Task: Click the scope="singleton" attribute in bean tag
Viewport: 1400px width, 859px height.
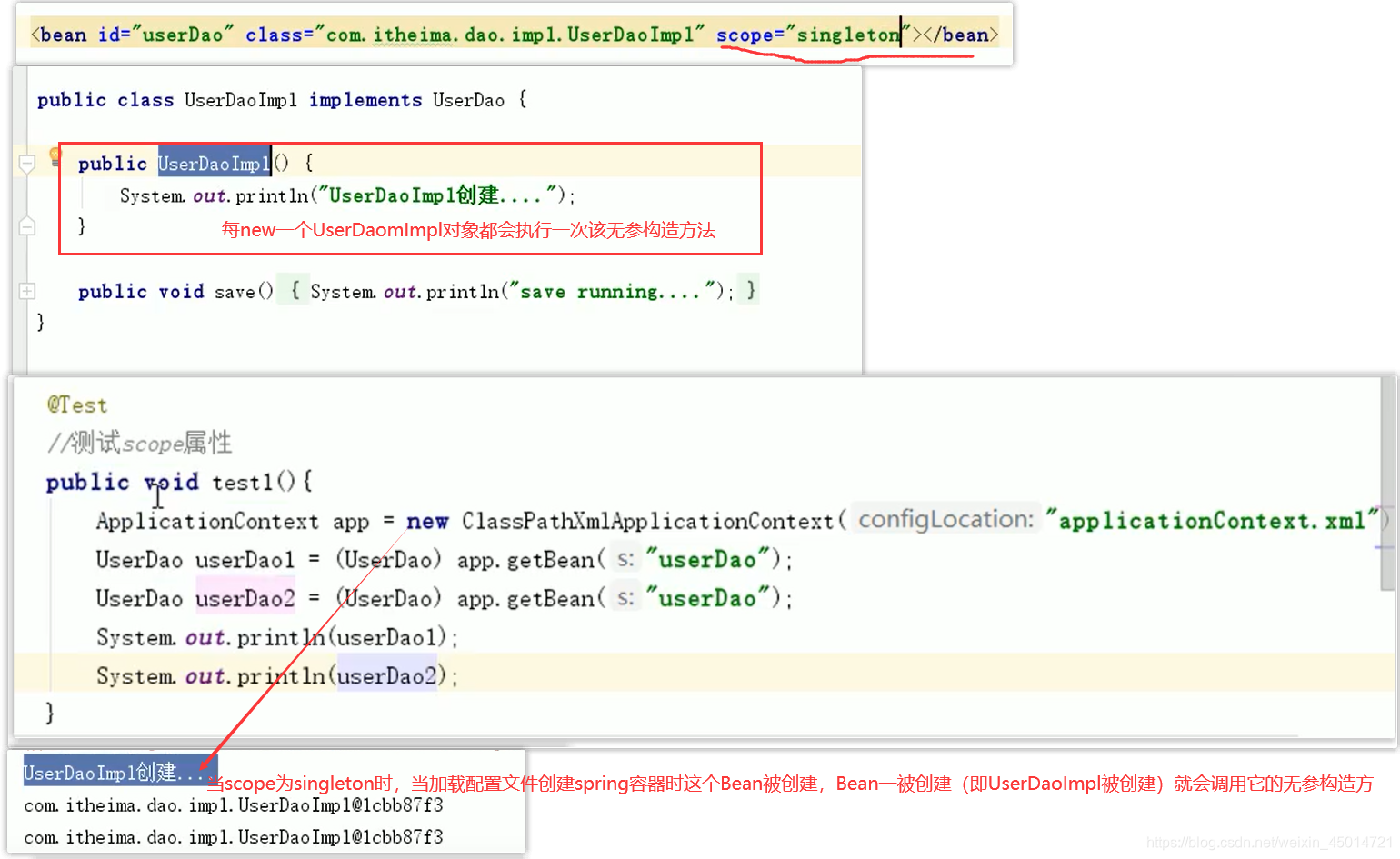Action: pos(814,35)
